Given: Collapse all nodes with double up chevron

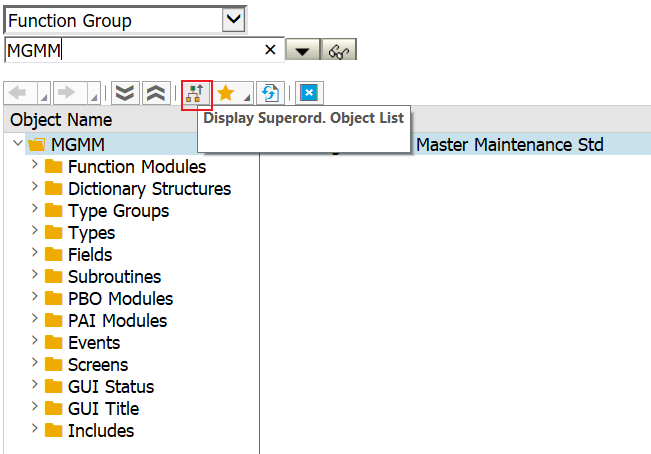Looking at the screenshot, I should 156,93.
